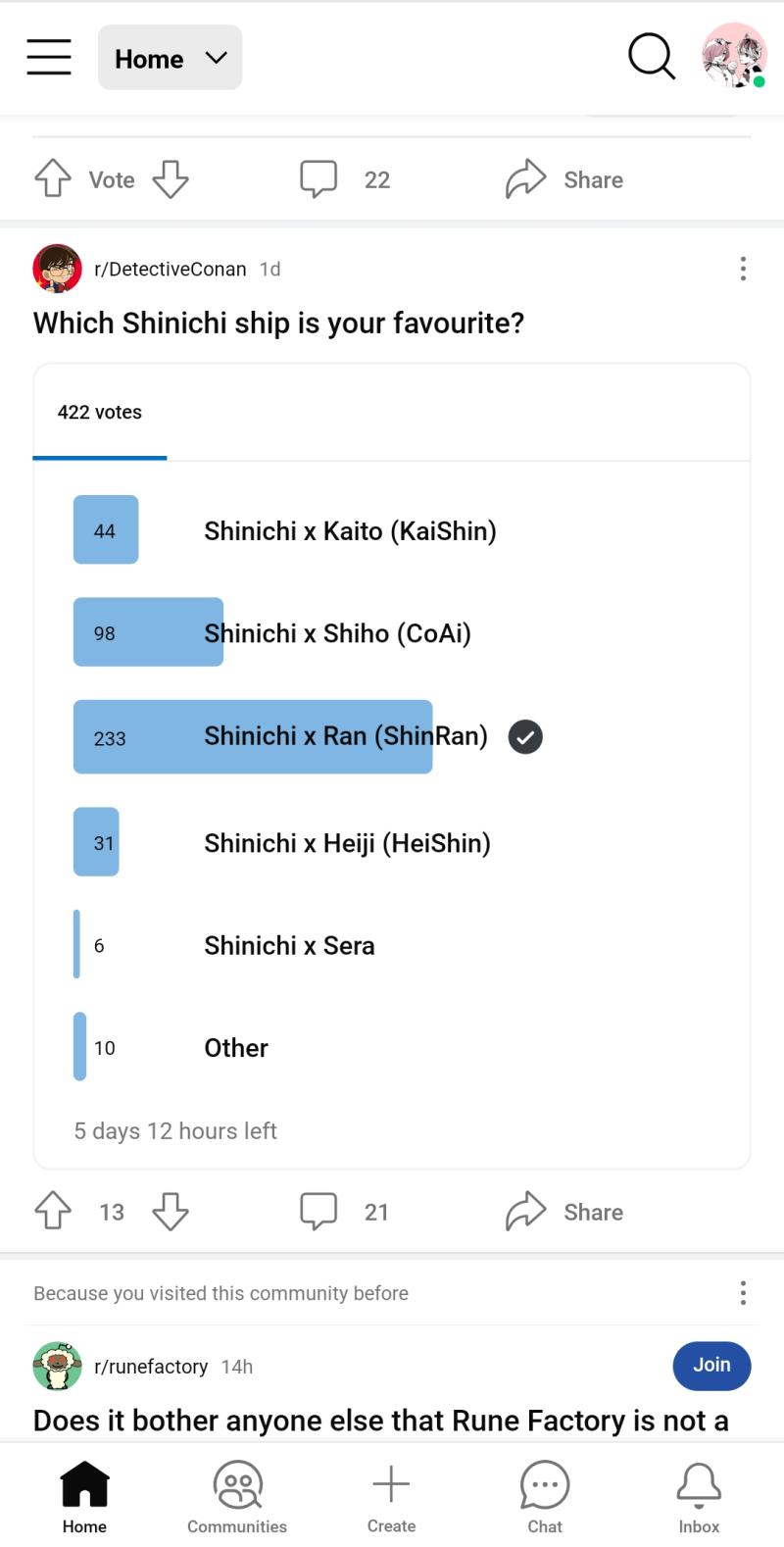Select the Shinichi x Shiho (CoAi) option
The image size is (784, 1547).
click(337, 633)
